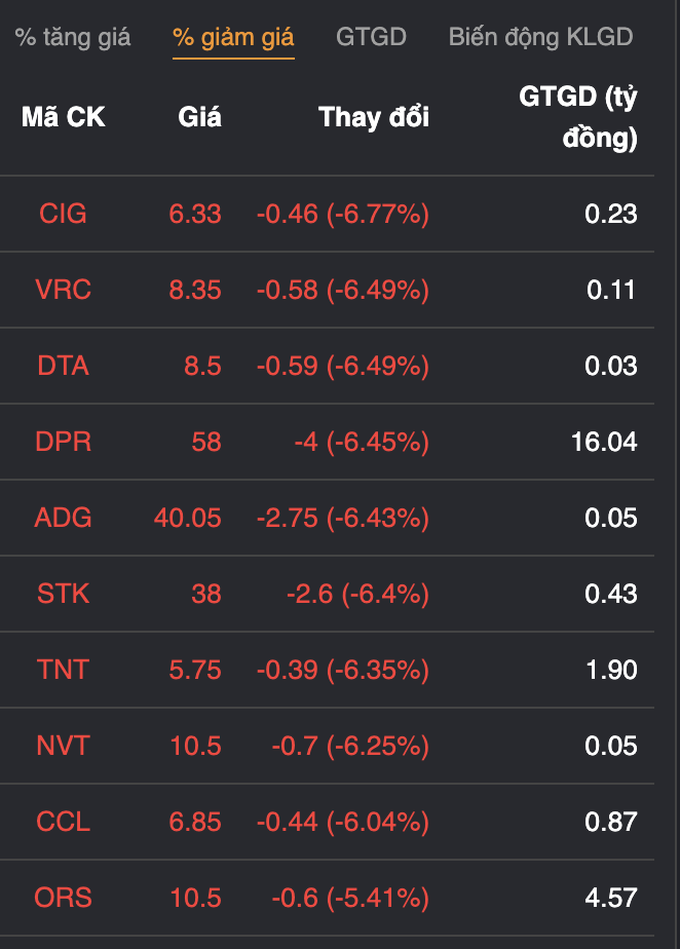The width and height of the screenshot is (680, 949).
Task: Select the DPR stock symbol
Action: click(63, 442)
